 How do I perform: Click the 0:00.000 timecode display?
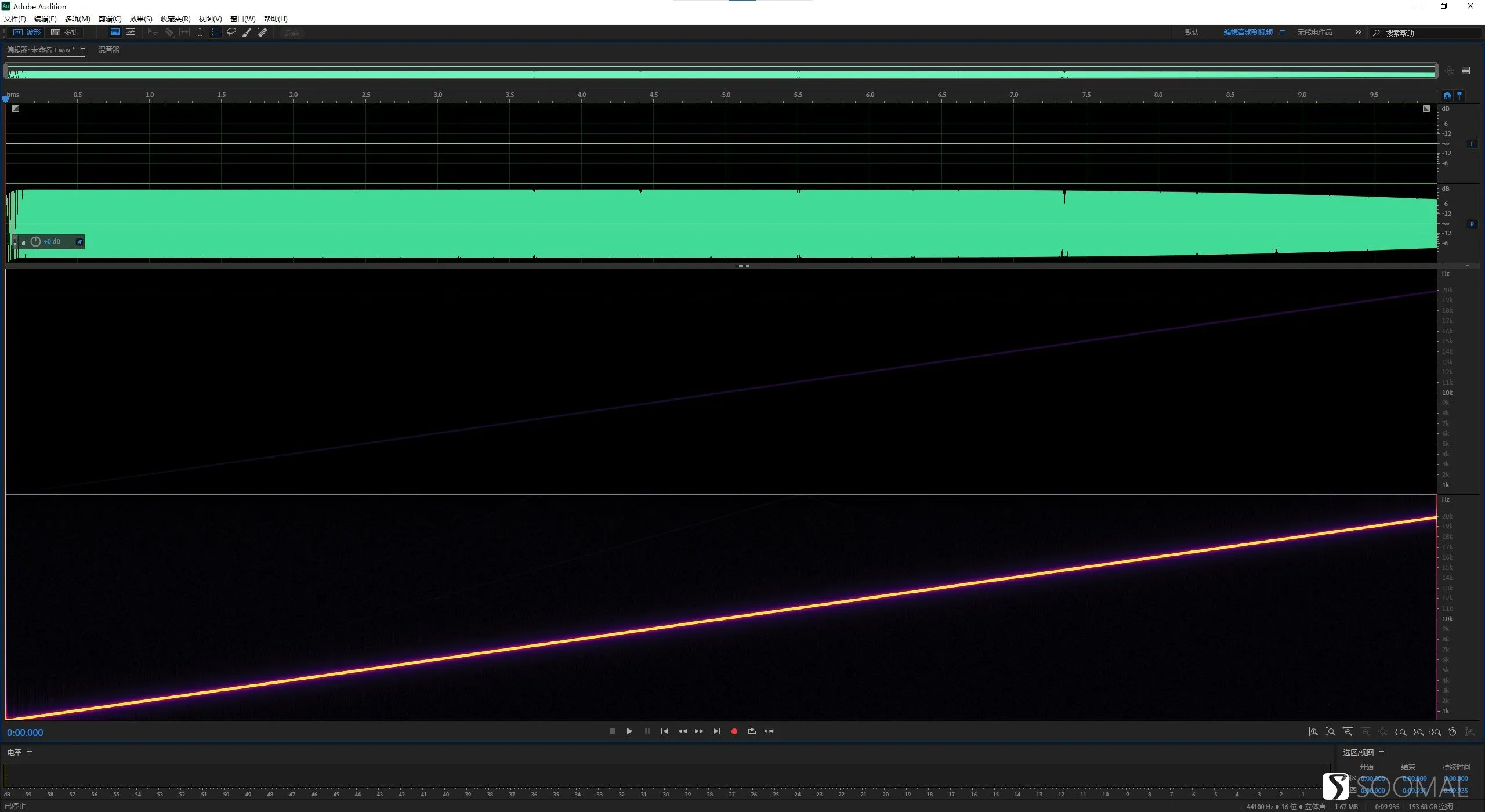point(25,733)
